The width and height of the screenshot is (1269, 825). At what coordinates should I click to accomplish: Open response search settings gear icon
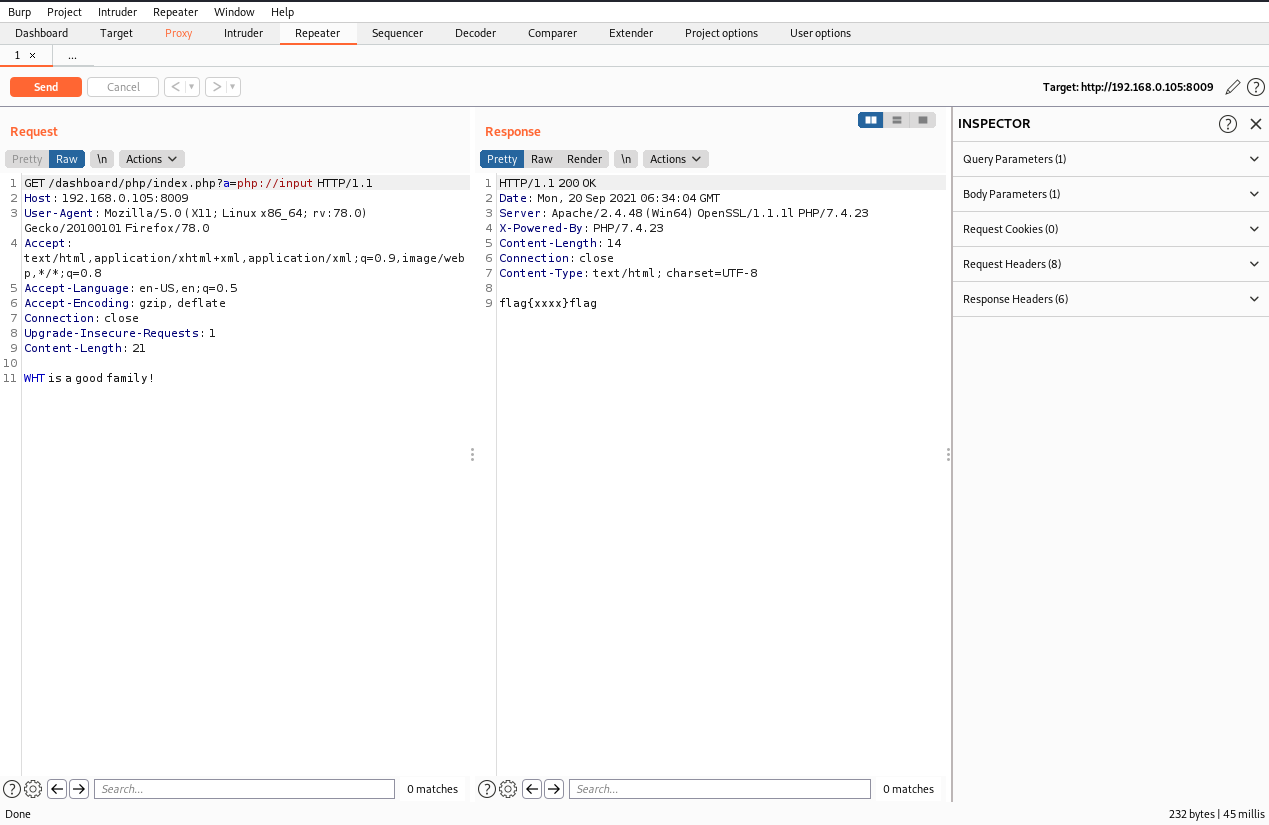pos(508,789)
